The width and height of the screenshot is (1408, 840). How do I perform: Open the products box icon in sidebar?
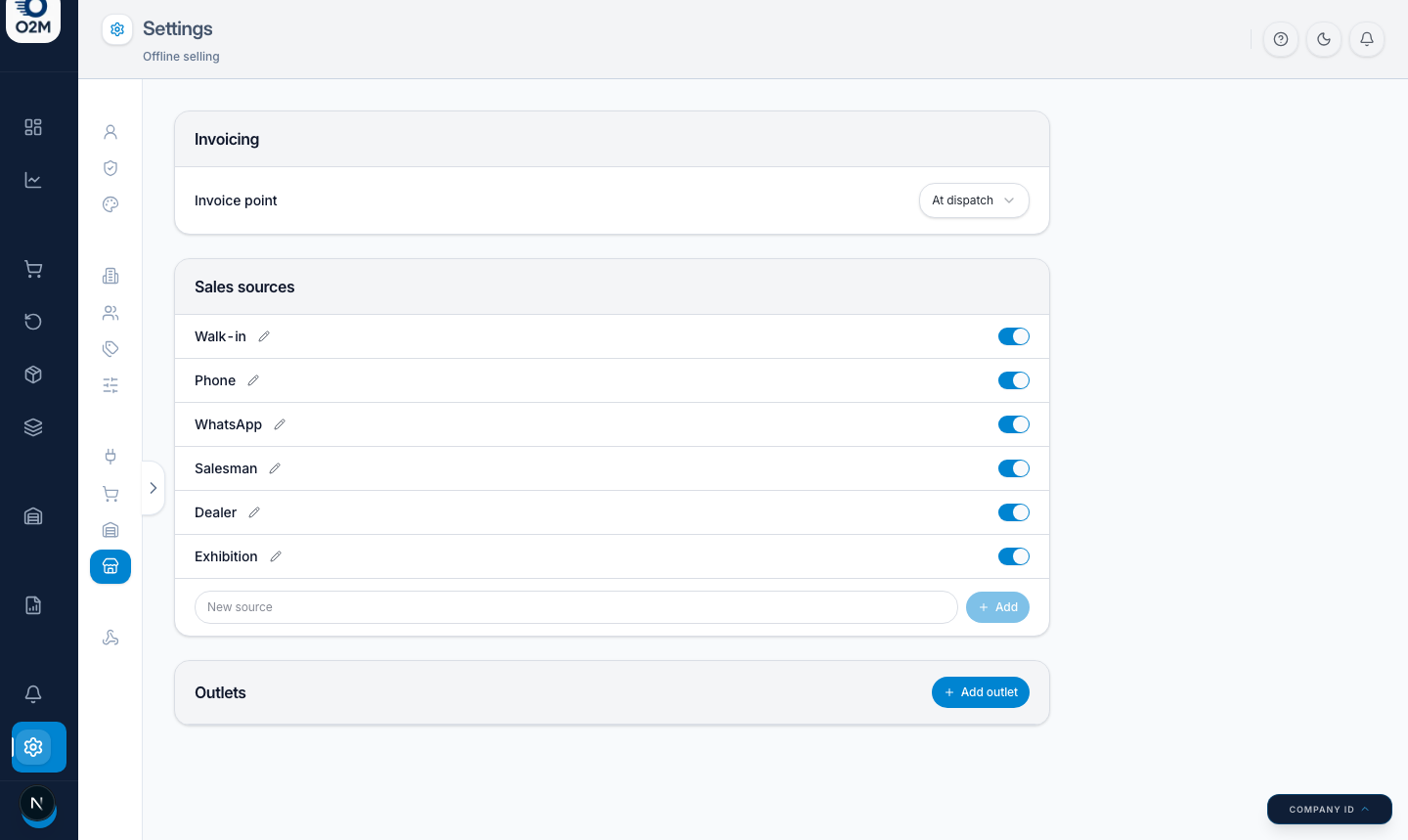(x=33, y=375)
